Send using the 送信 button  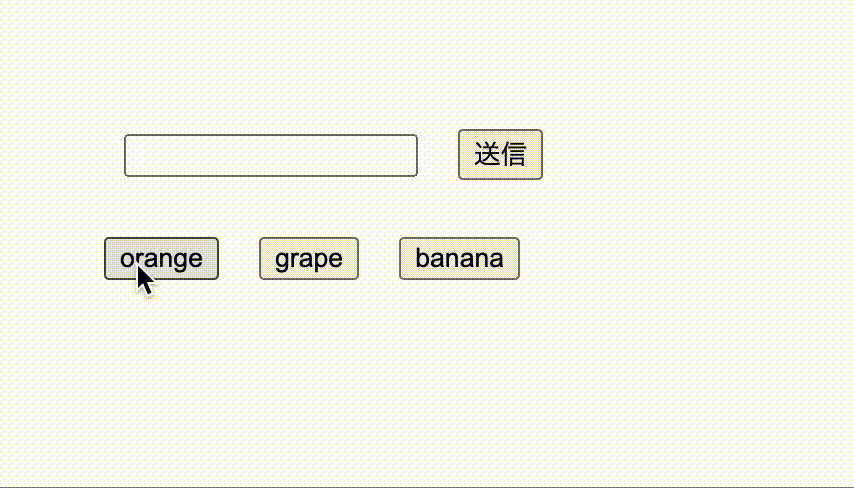click(x=500, y=154)
